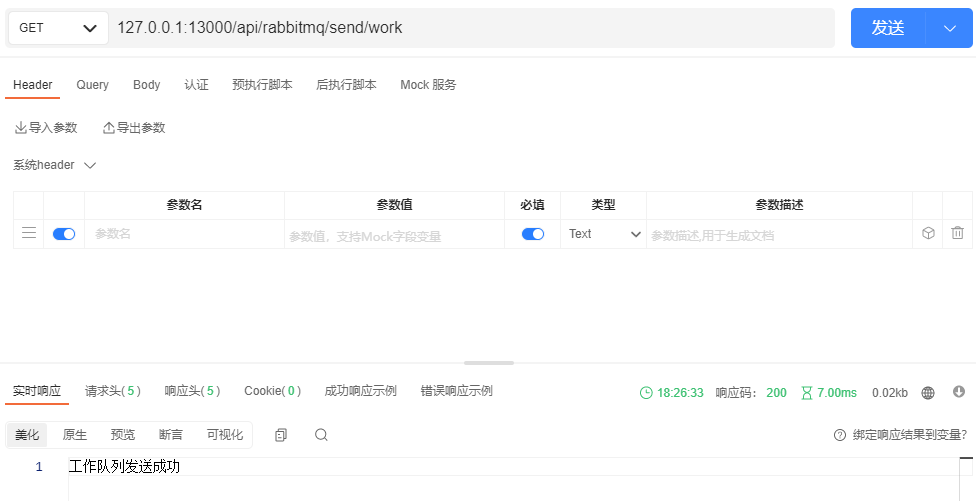976x501 pixels.
Task: Open the 后执行脚本 tab
Action: tap(346, 85)
